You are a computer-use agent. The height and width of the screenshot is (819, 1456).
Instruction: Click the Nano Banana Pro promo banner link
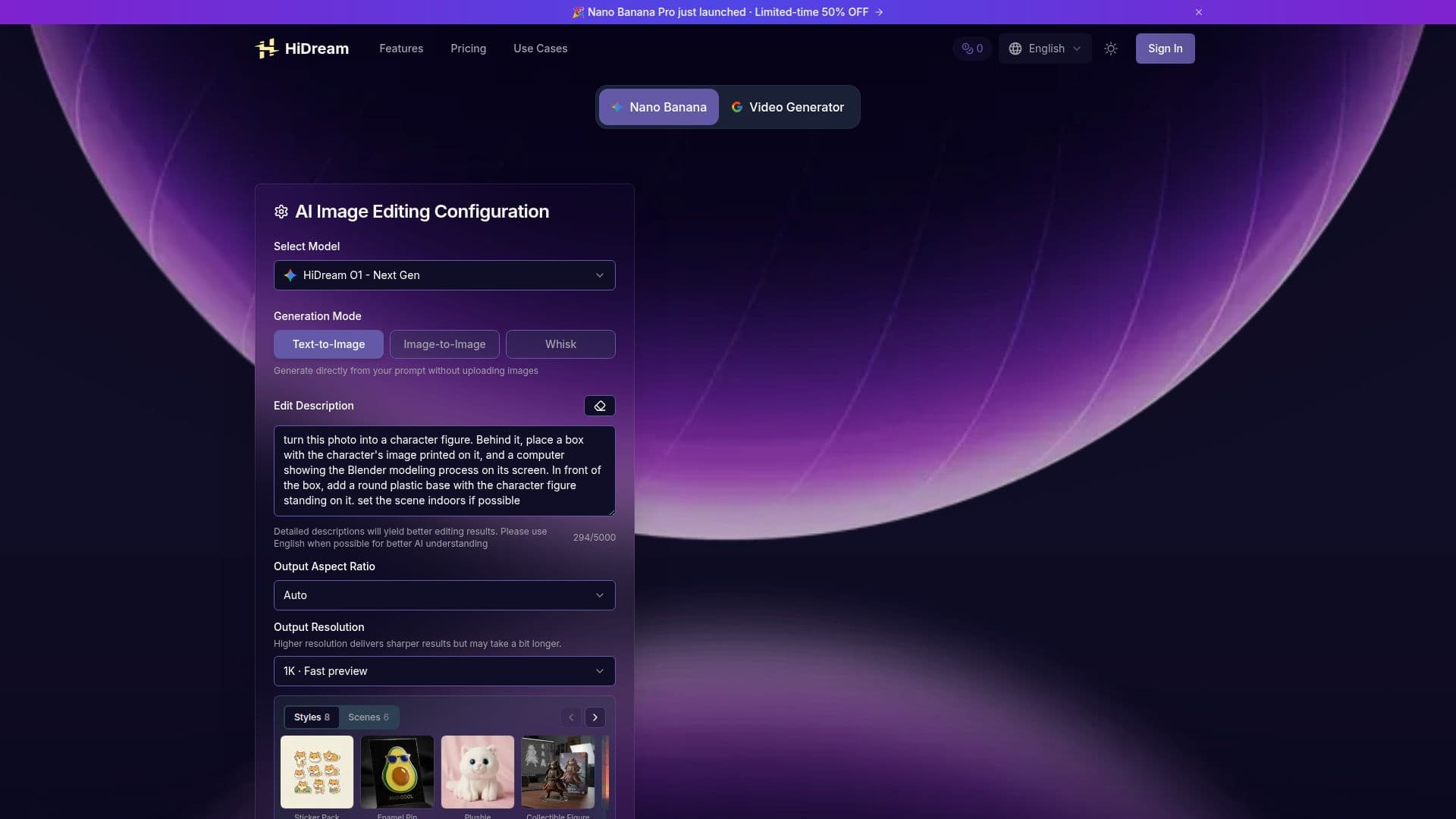pyautogui.click(x=728, y=12)
